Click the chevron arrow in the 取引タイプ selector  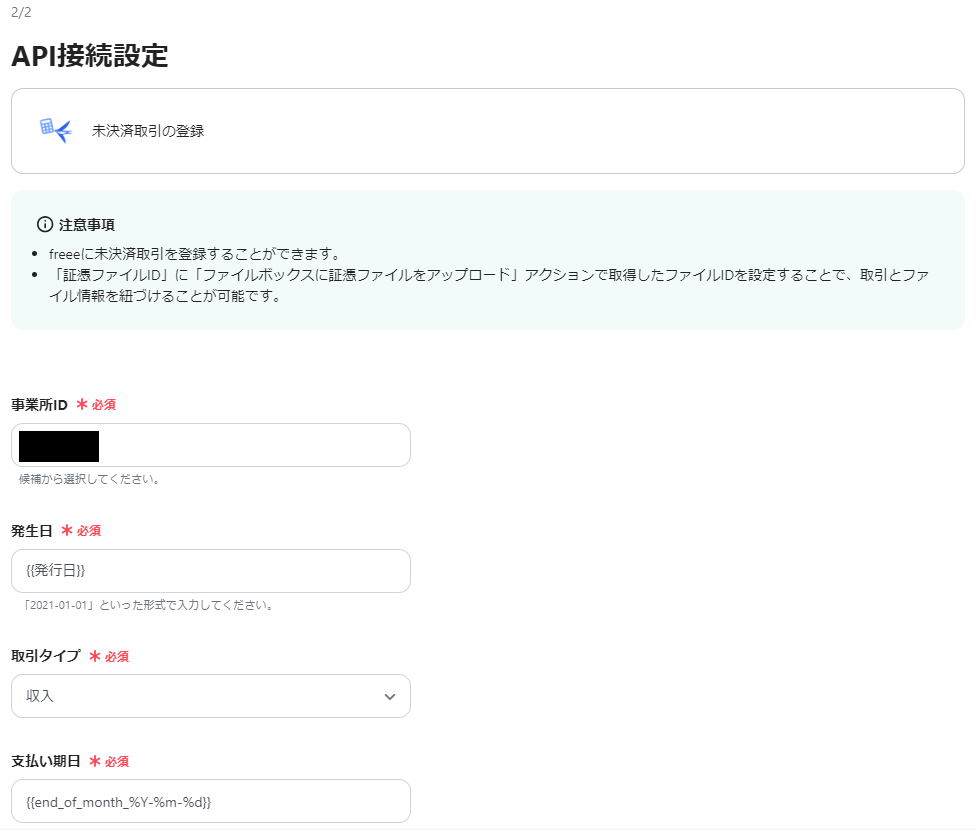(x=392, y=696)
